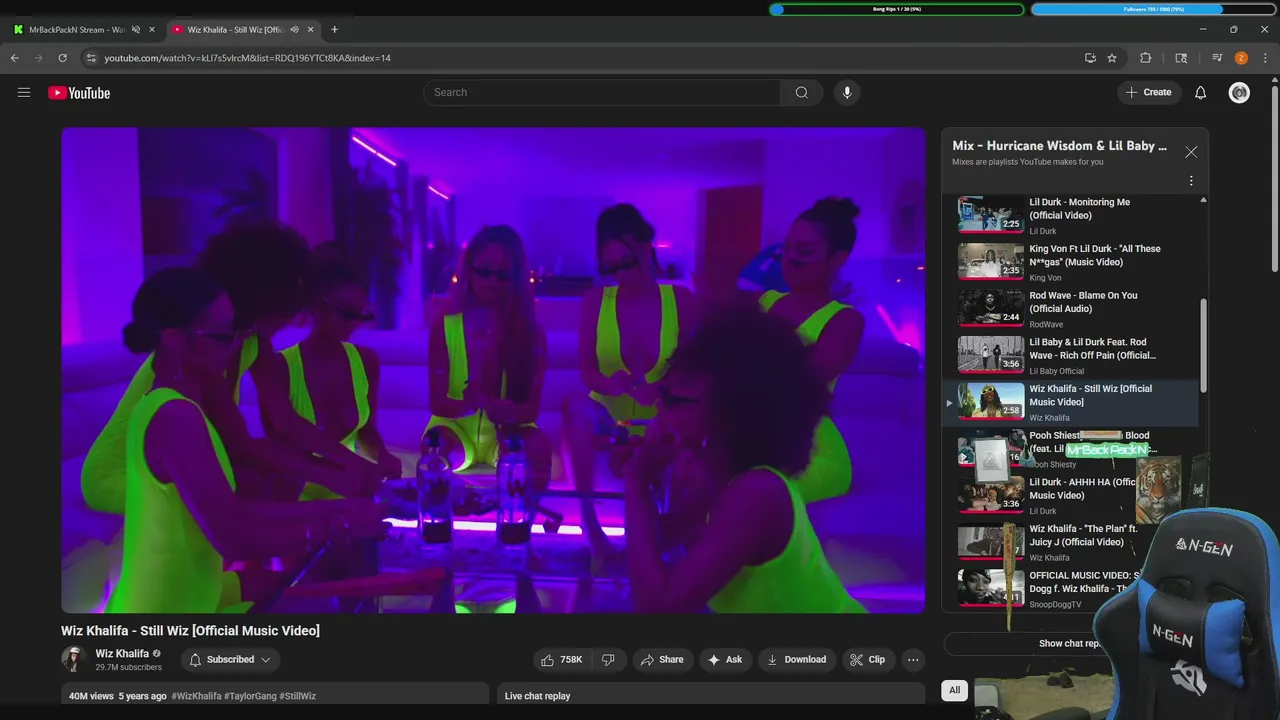
Task: Click the Bong Rips progress bar overlay
Action: [897, 9]
